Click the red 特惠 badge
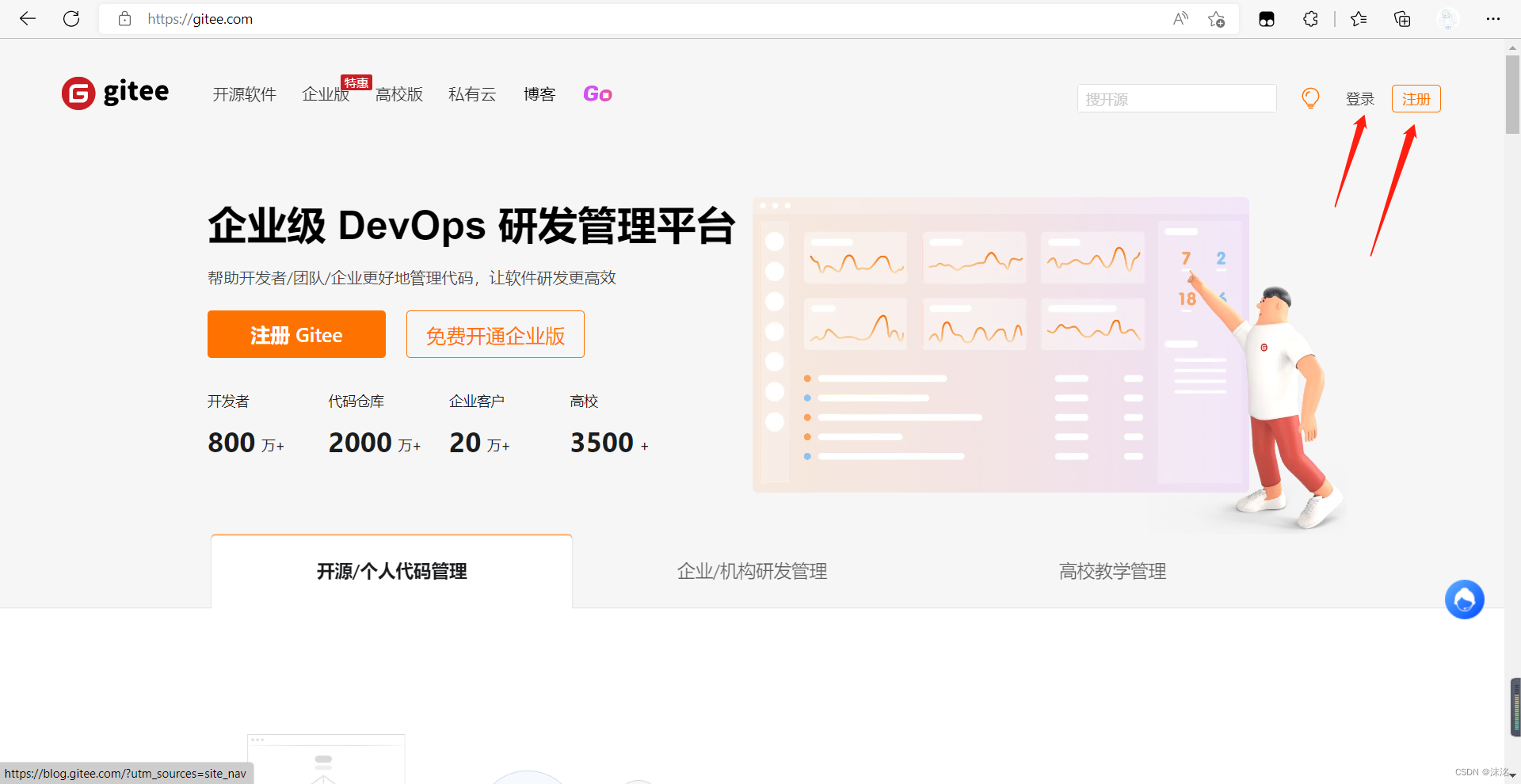1521x784 pixels. 356,82
